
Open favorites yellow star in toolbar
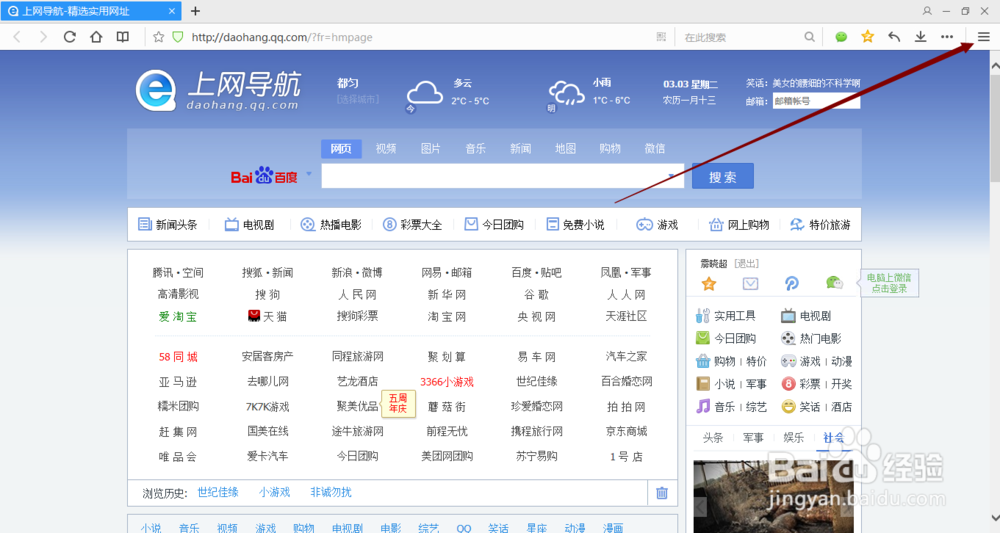point(867,37)
